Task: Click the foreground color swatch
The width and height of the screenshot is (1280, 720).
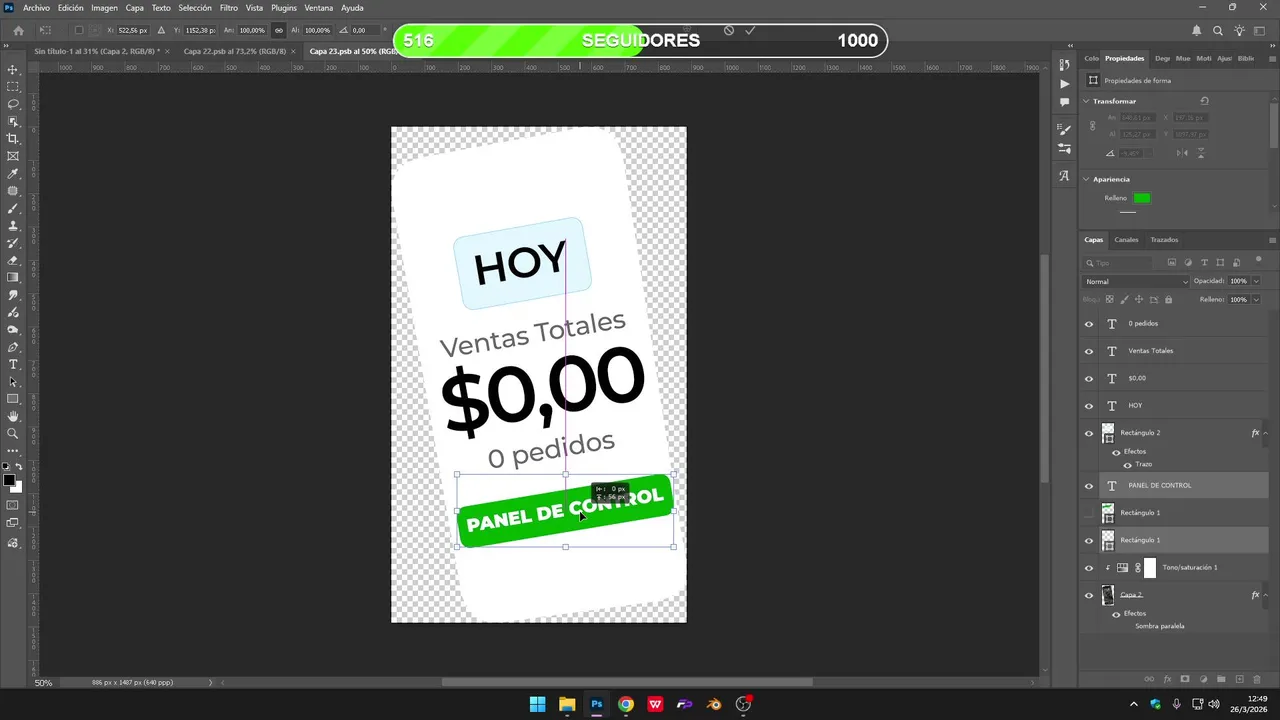Action: pyautogui.click(x=9, y=481)
